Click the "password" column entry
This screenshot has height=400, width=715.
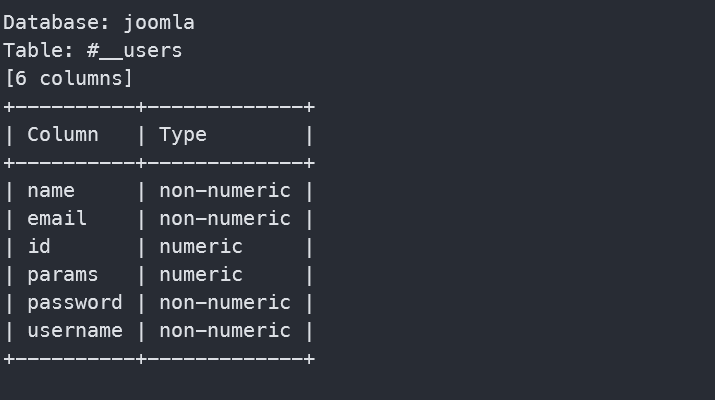click(x=75, y=302)
